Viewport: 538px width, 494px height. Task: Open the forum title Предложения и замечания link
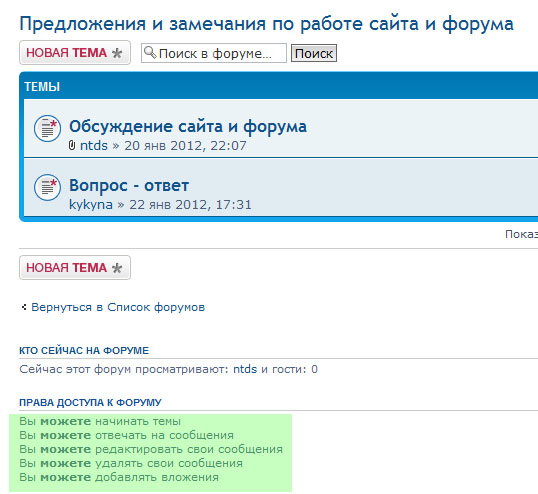(266, 24)
